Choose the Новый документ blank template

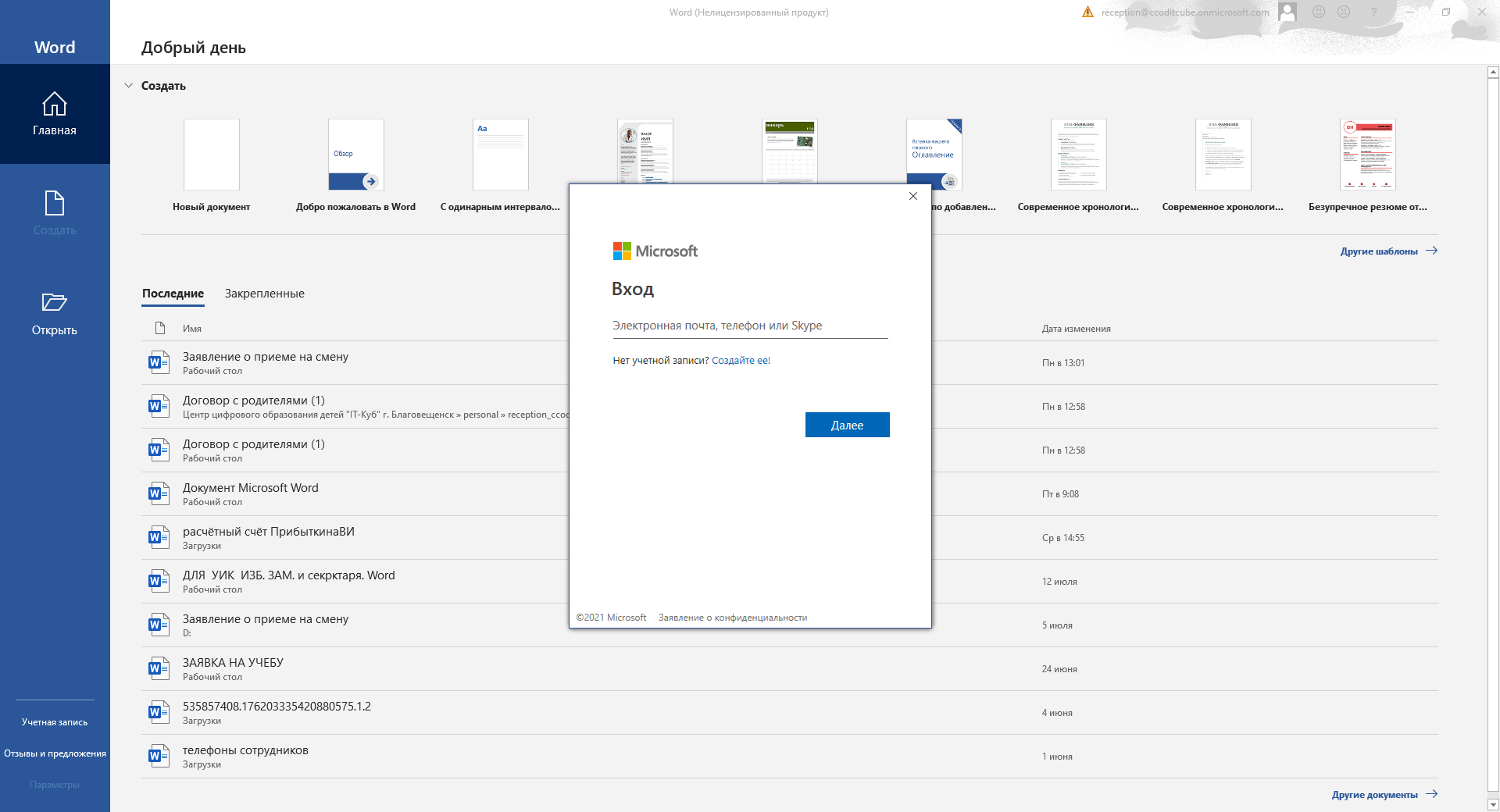(212, 166)
